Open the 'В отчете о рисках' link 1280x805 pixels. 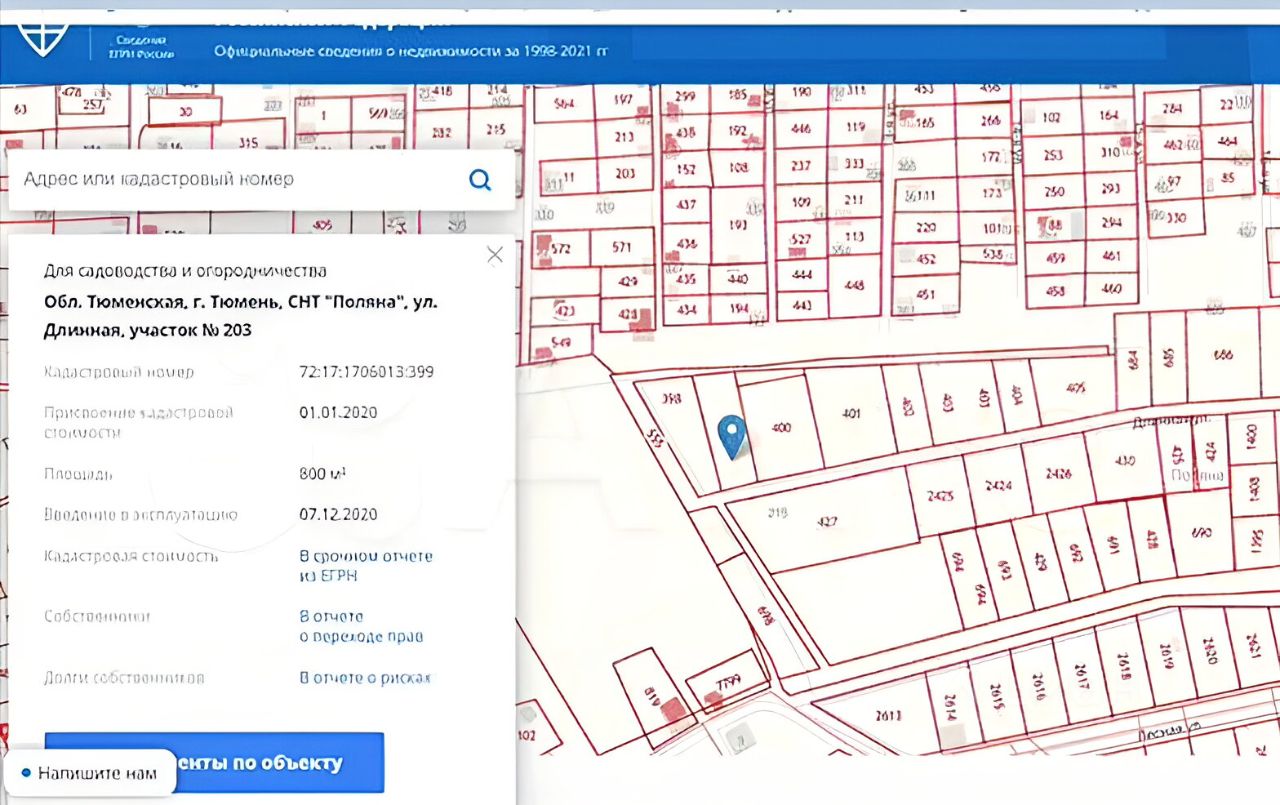(x=365, y=678)
